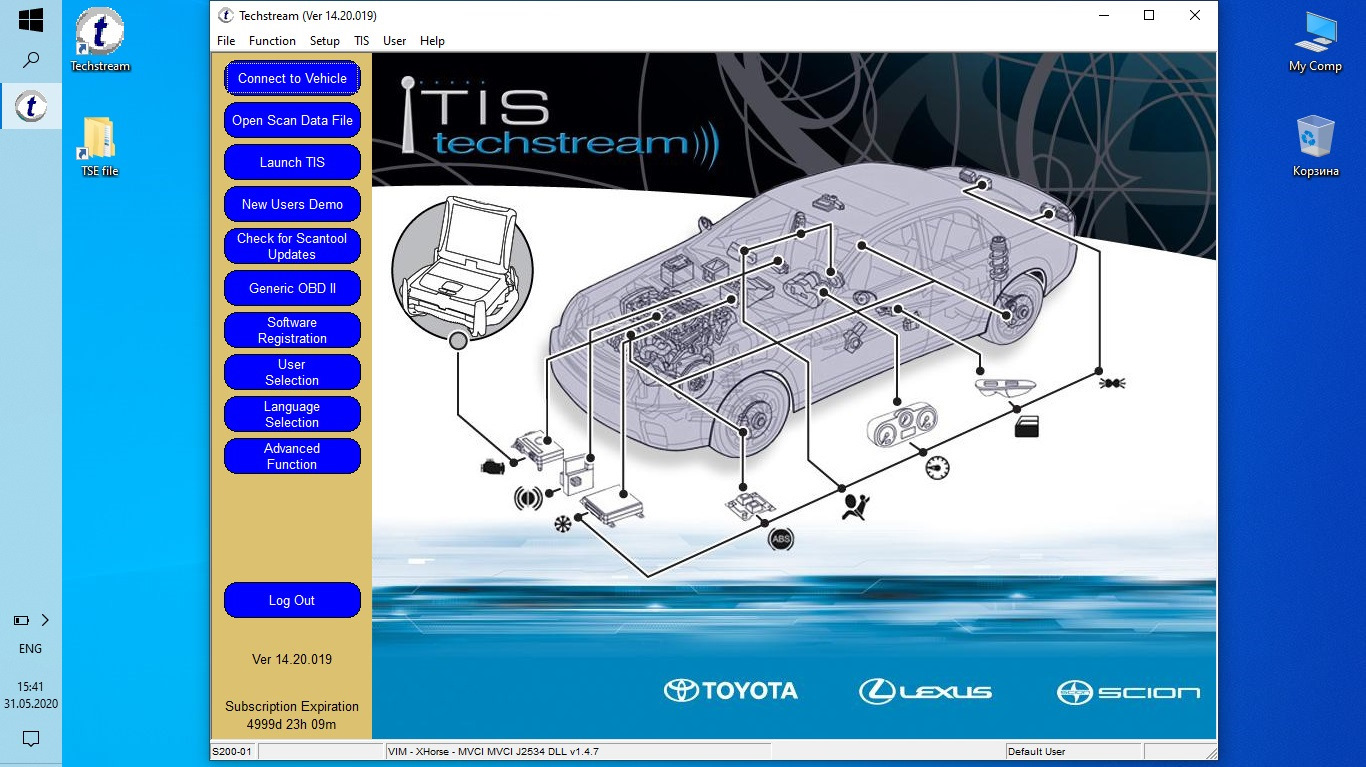
Task: Click the Windows Start button
Action: (x=30, y=18)
